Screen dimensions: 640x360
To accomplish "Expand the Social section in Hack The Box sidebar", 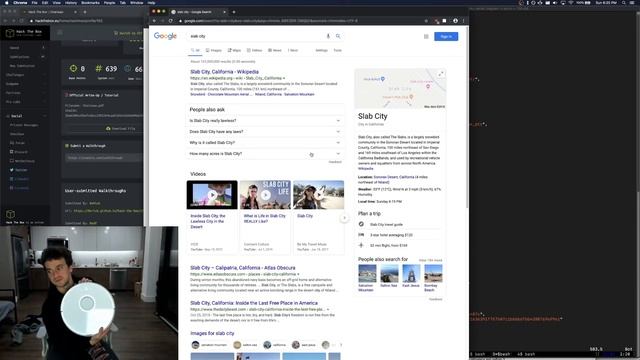I will (25, 116).
